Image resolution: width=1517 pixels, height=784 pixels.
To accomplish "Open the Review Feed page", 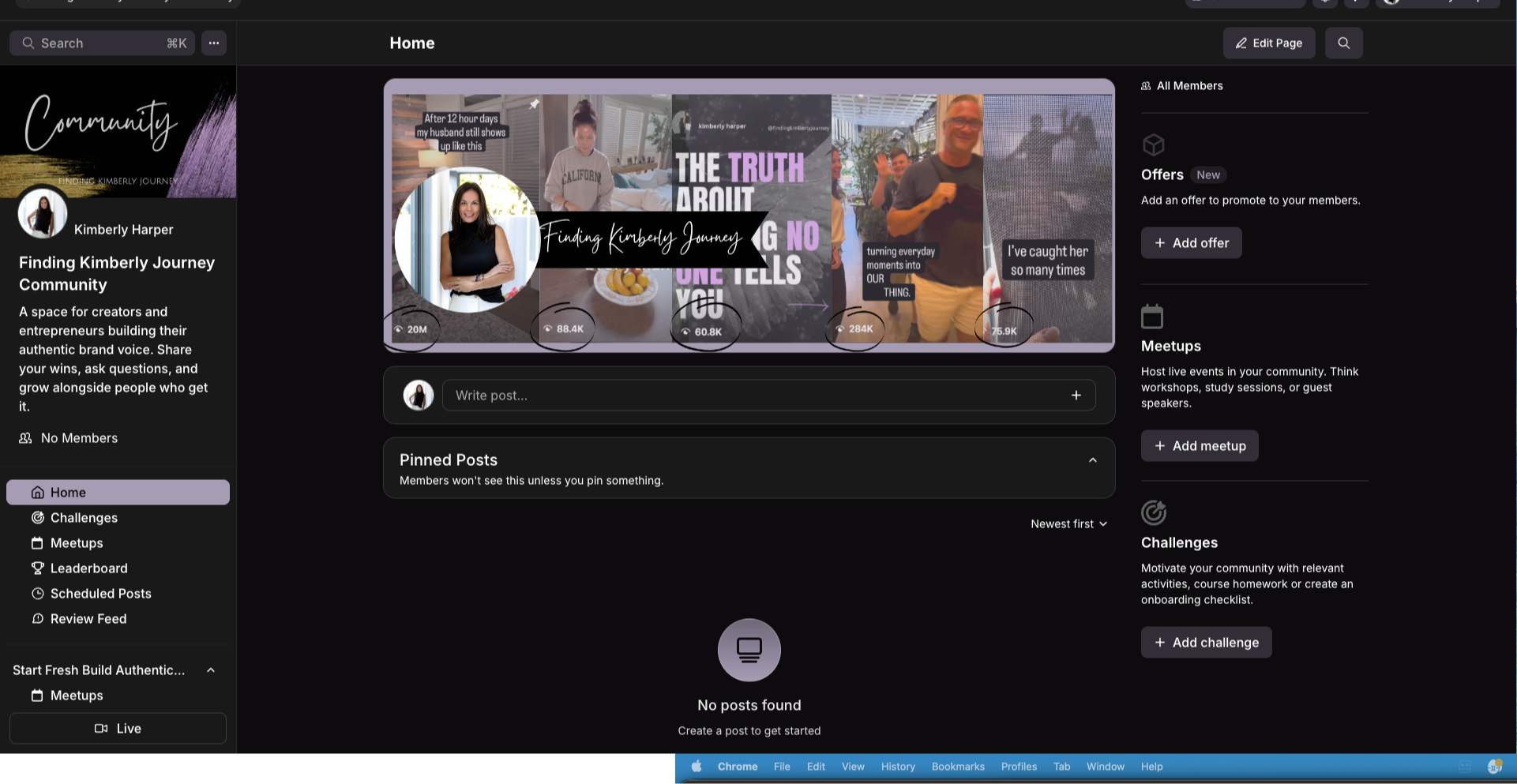I will click(118, 619).
